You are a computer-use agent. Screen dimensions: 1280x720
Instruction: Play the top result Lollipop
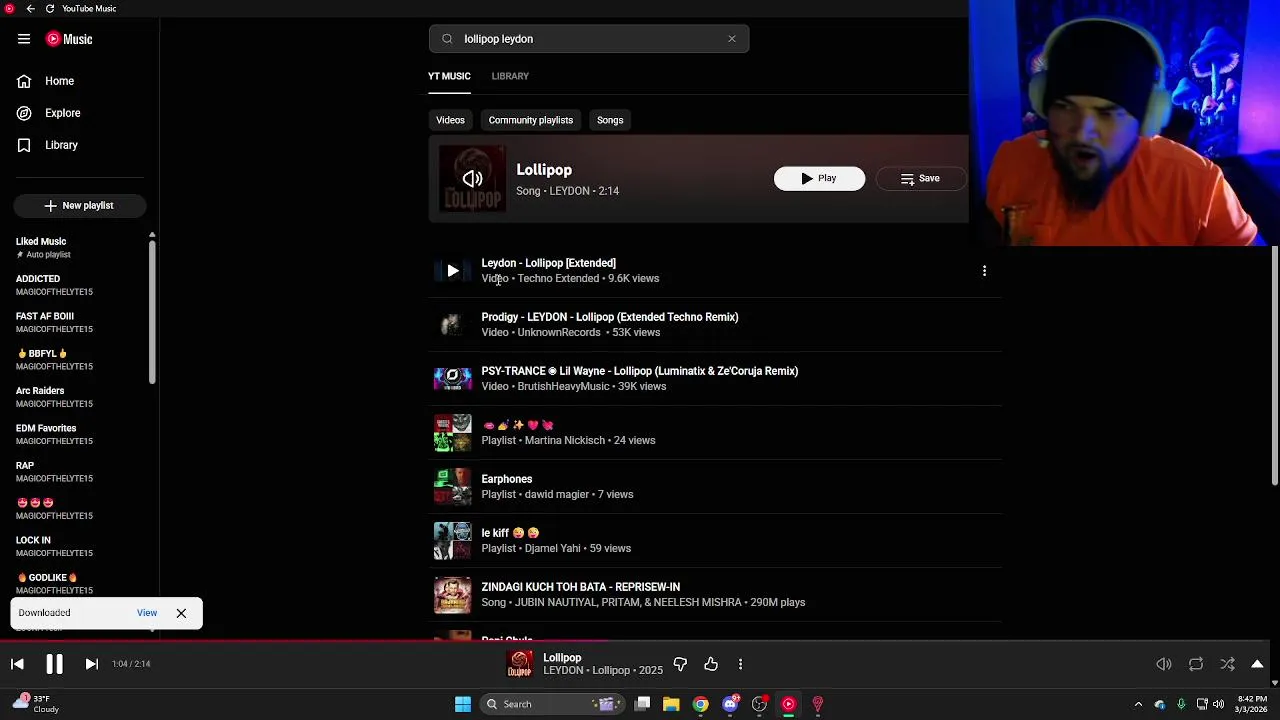click(819, 178)
